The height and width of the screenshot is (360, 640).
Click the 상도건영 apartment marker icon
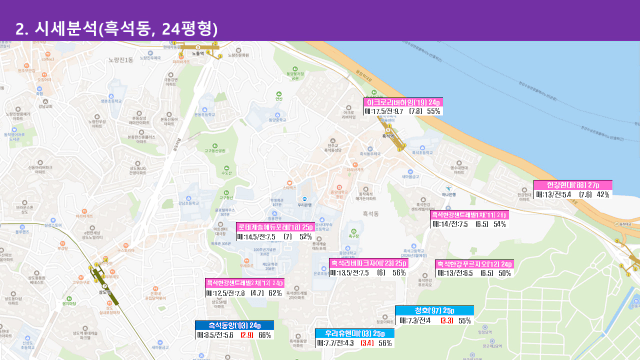click(x=138, y=163)
